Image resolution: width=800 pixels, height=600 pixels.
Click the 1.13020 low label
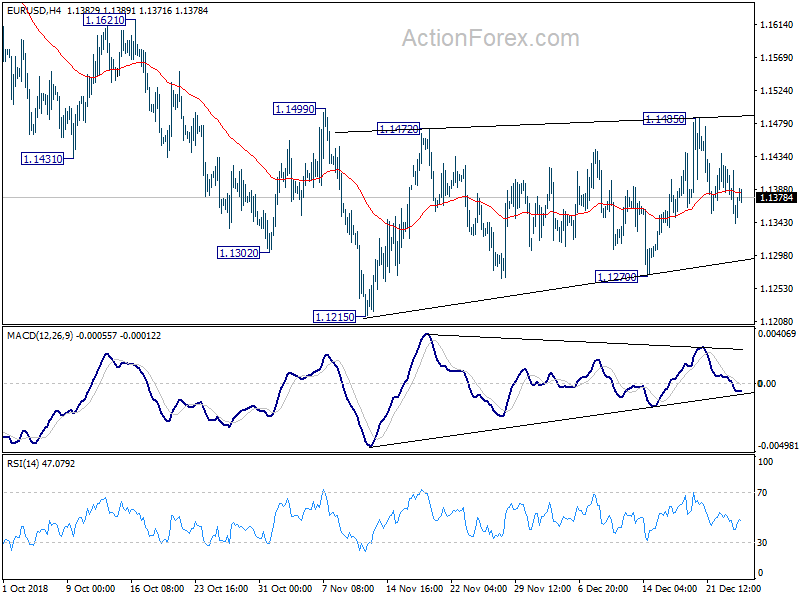click(x=238, y=253)
